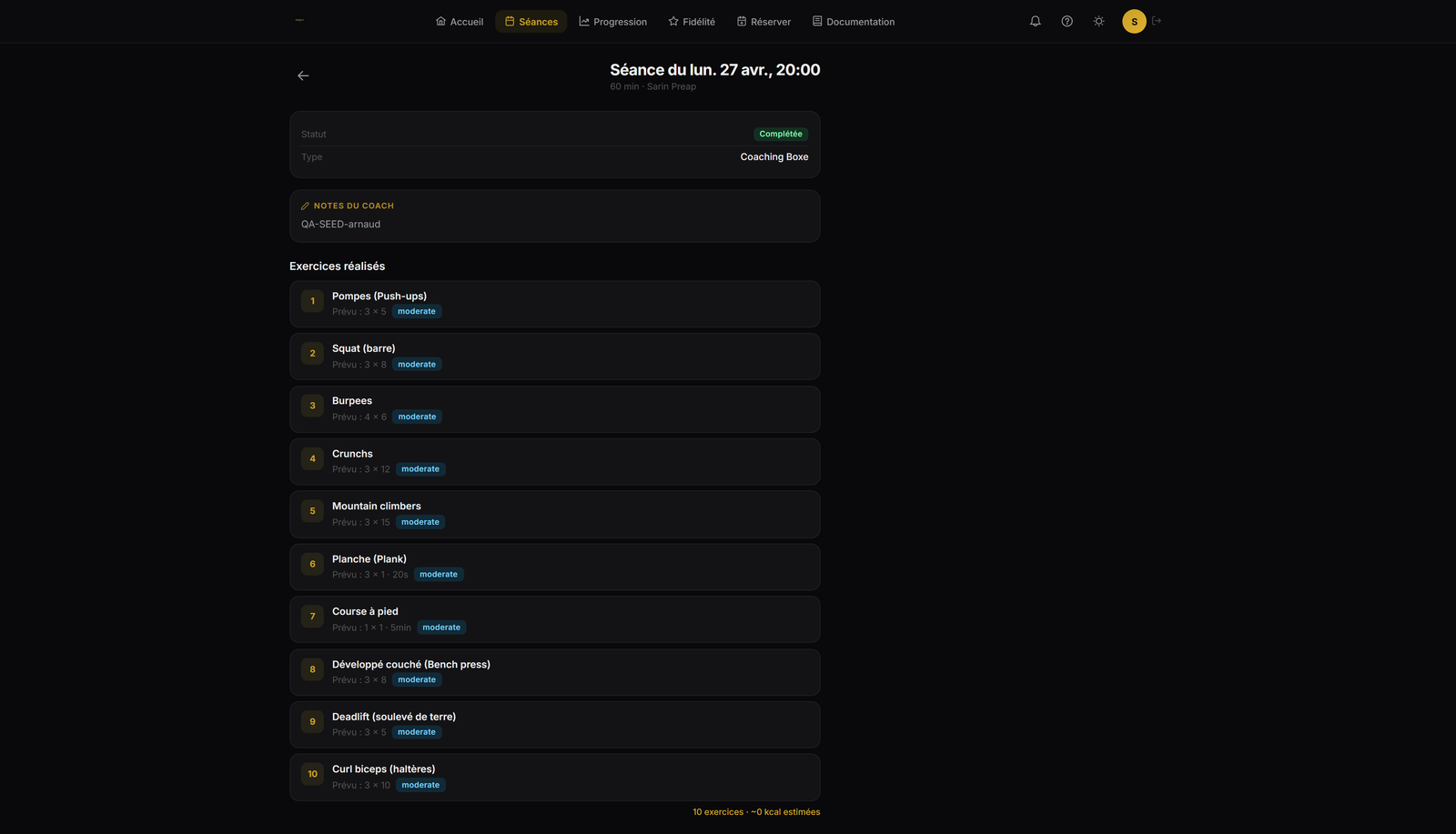
Task: Click the moderate tag on Planche
Action: pos(439,574)
